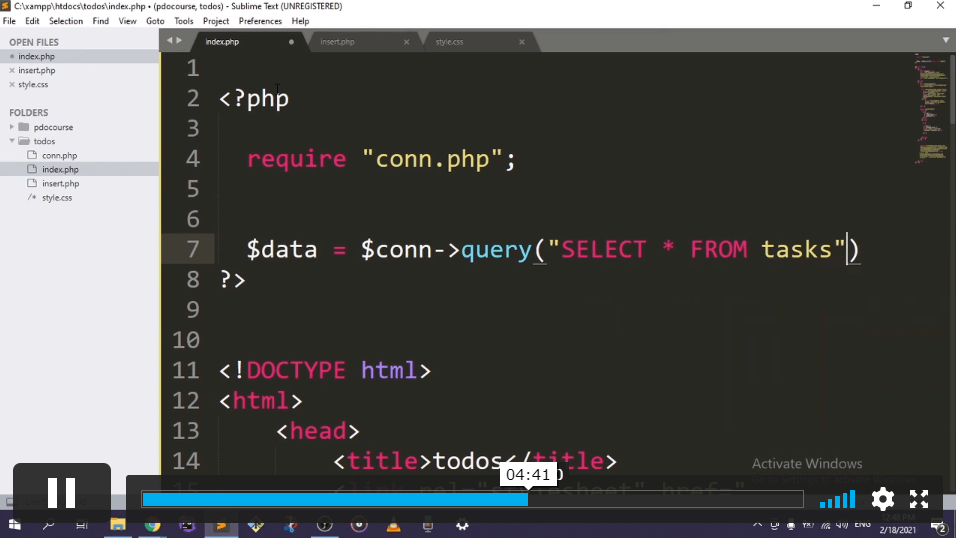Open the Selection menu
The width and height of the screenshot is (956, 538).
click(66, 21)
